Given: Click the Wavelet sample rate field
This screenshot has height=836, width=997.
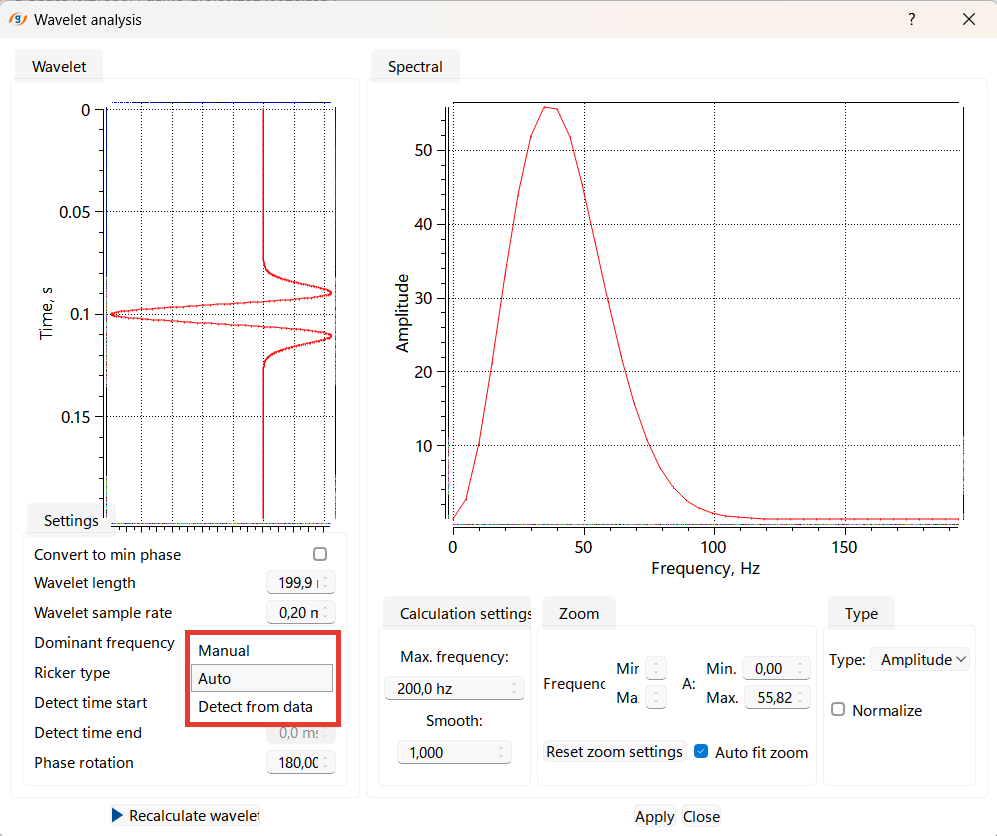Looking at the screenshot, I should 297,611.
